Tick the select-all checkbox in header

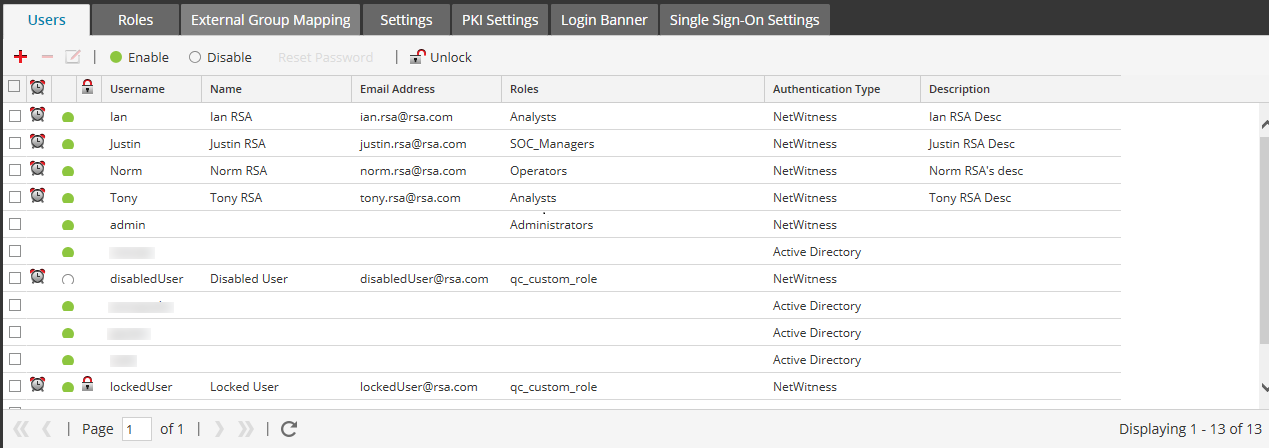14,87
